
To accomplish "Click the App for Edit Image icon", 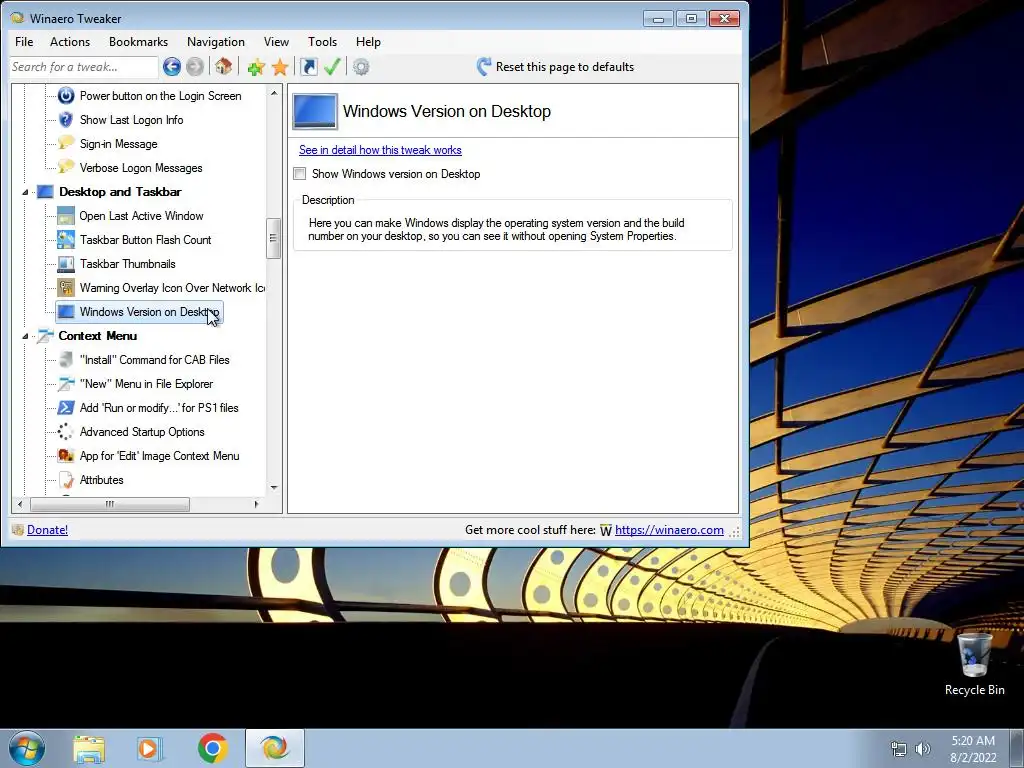I will 66,456.
